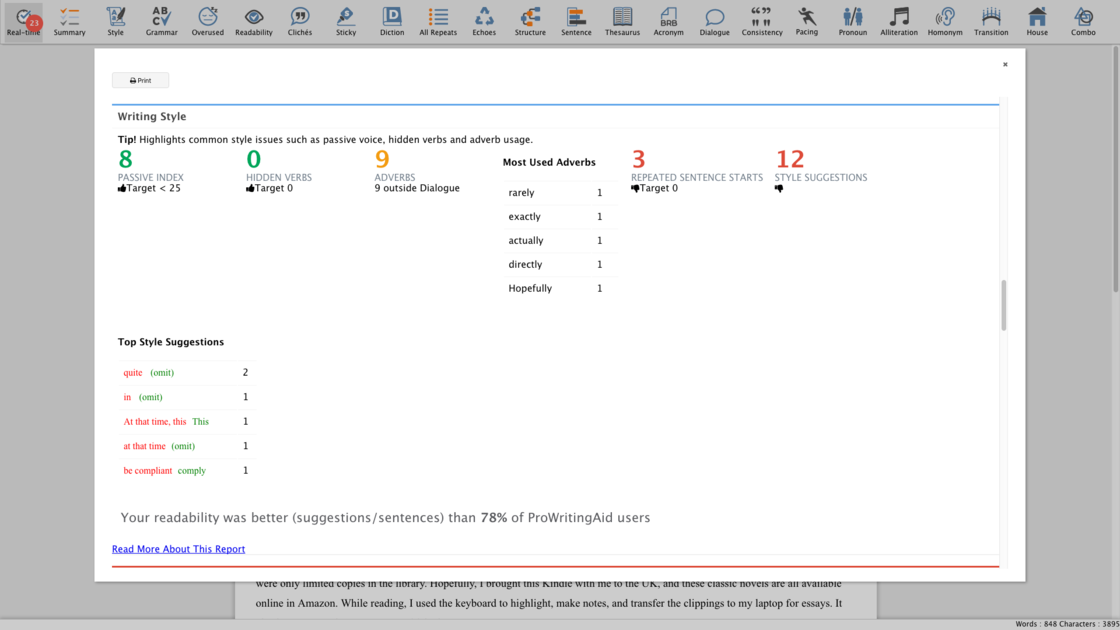Run the House style report

[x=1037, y=21]
